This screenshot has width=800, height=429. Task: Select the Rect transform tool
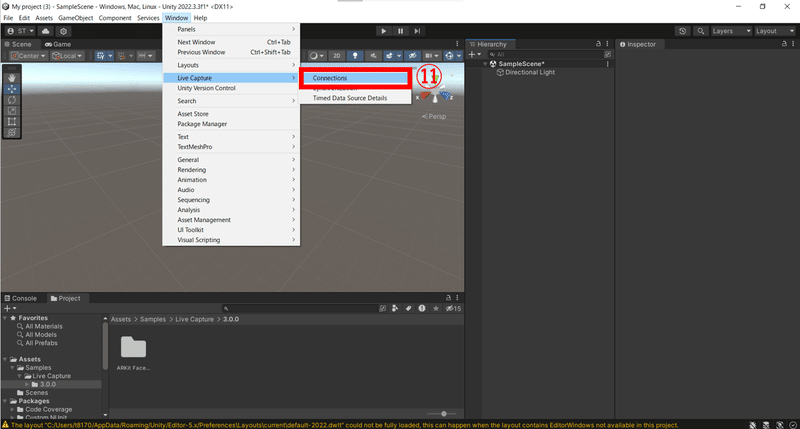click(x=12, y=121)
